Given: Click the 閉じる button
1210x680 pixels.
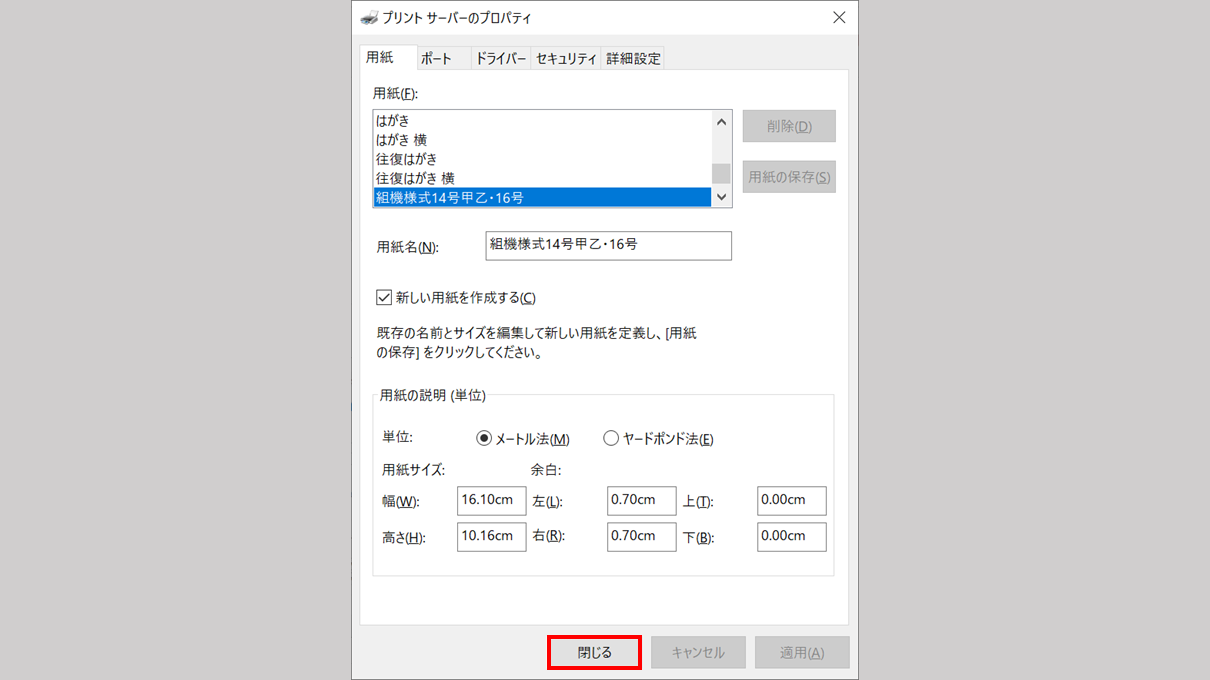Looking at the screenshot, I should point(594,652).
